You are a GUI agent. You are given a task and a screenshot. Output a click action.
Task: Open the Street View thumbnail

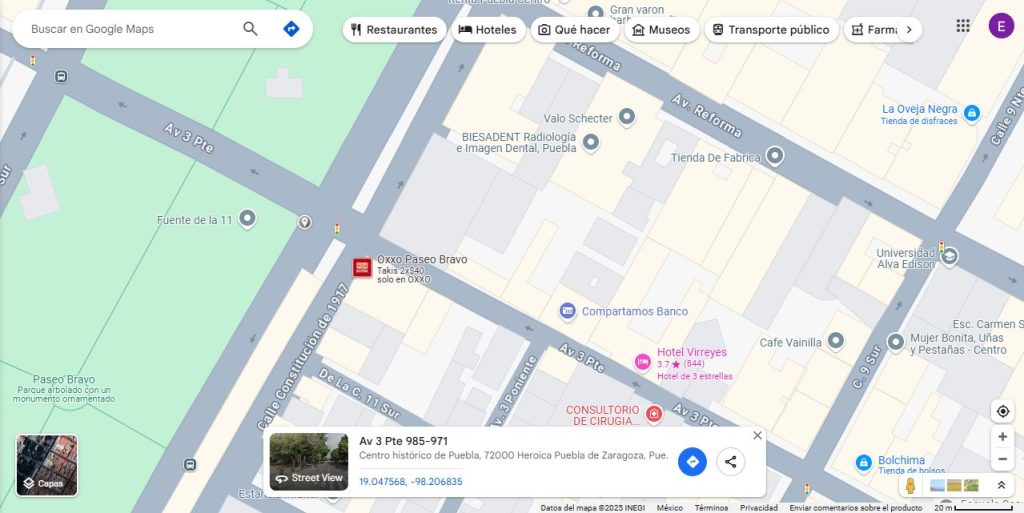[x=309, y=462]
